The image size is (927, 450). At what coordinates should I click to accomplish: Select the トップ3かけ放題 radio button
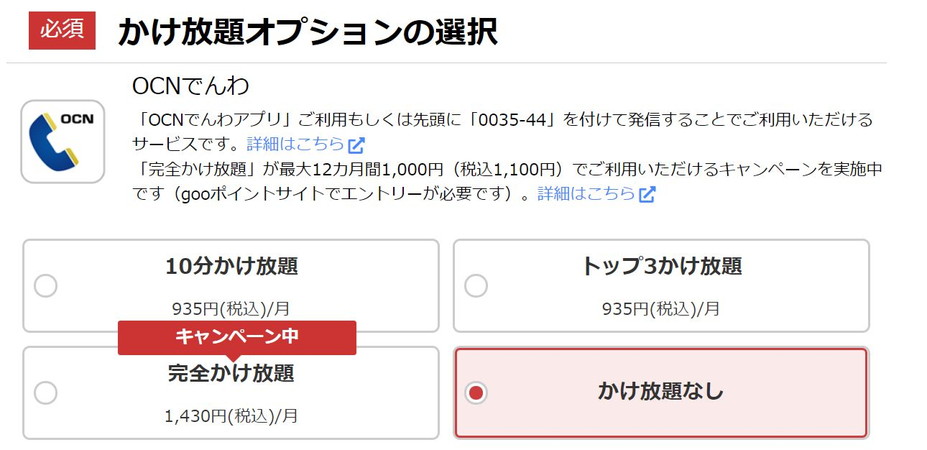(x=476, y=286)
